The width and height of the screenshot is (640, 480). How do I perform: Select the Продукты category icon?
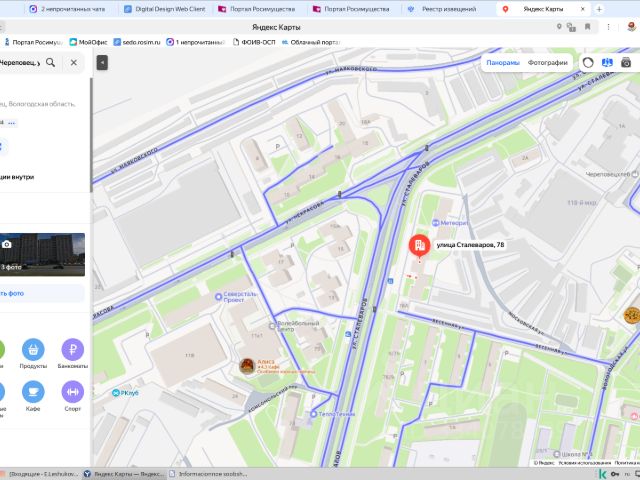(33, 350)
